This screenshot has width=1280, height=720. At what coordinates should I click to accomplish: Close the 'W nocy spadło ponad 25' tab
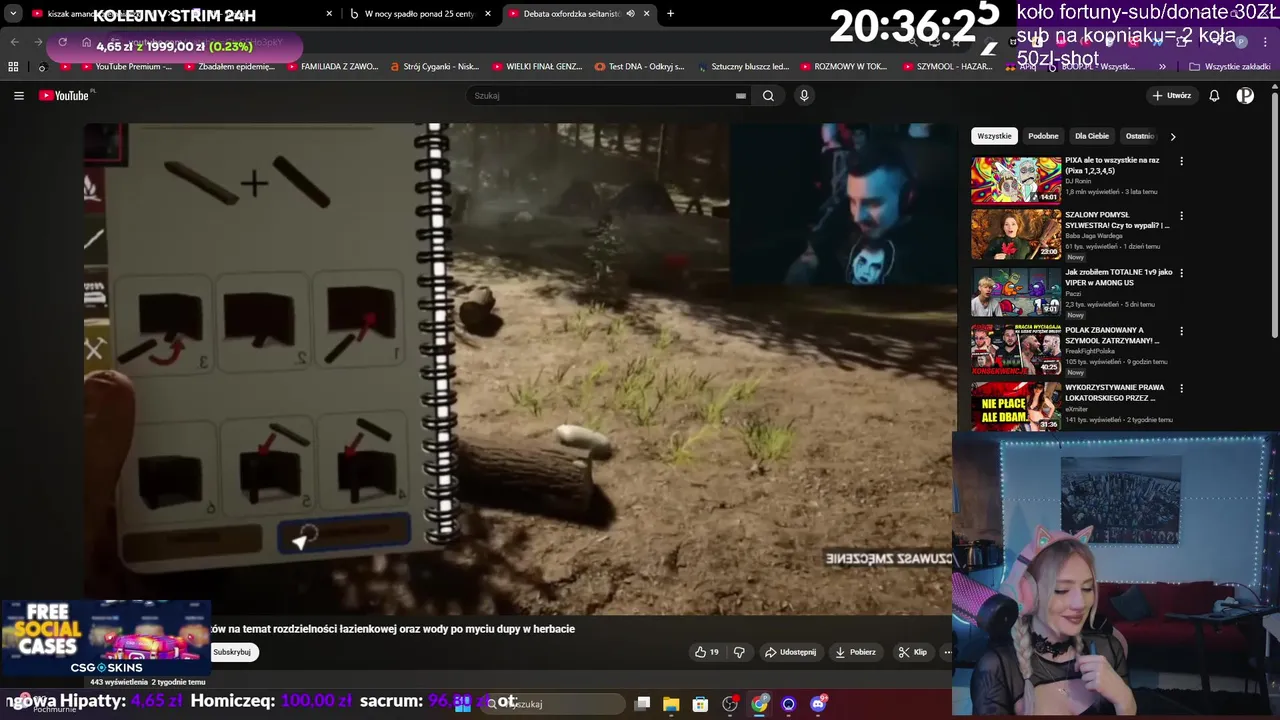(488, 14)
